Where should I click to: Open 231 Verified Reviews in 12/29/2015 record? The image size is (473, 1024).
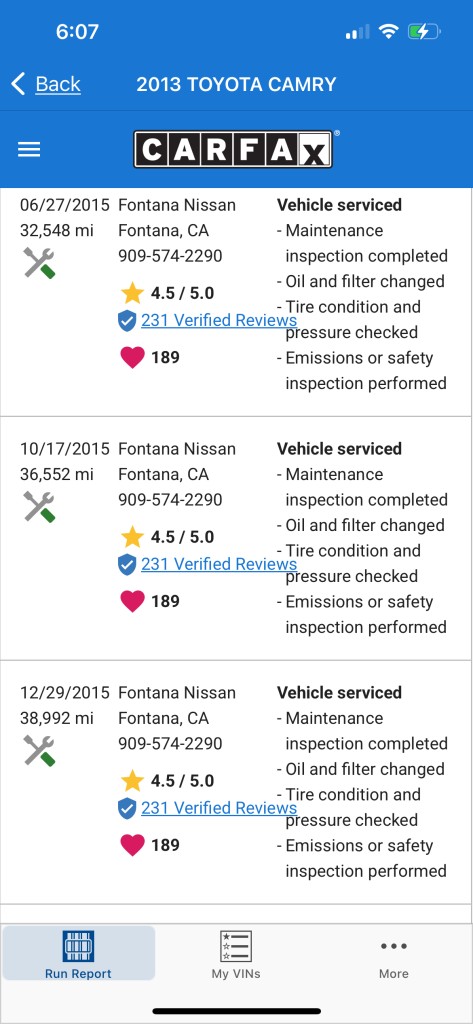click(219, 808)
